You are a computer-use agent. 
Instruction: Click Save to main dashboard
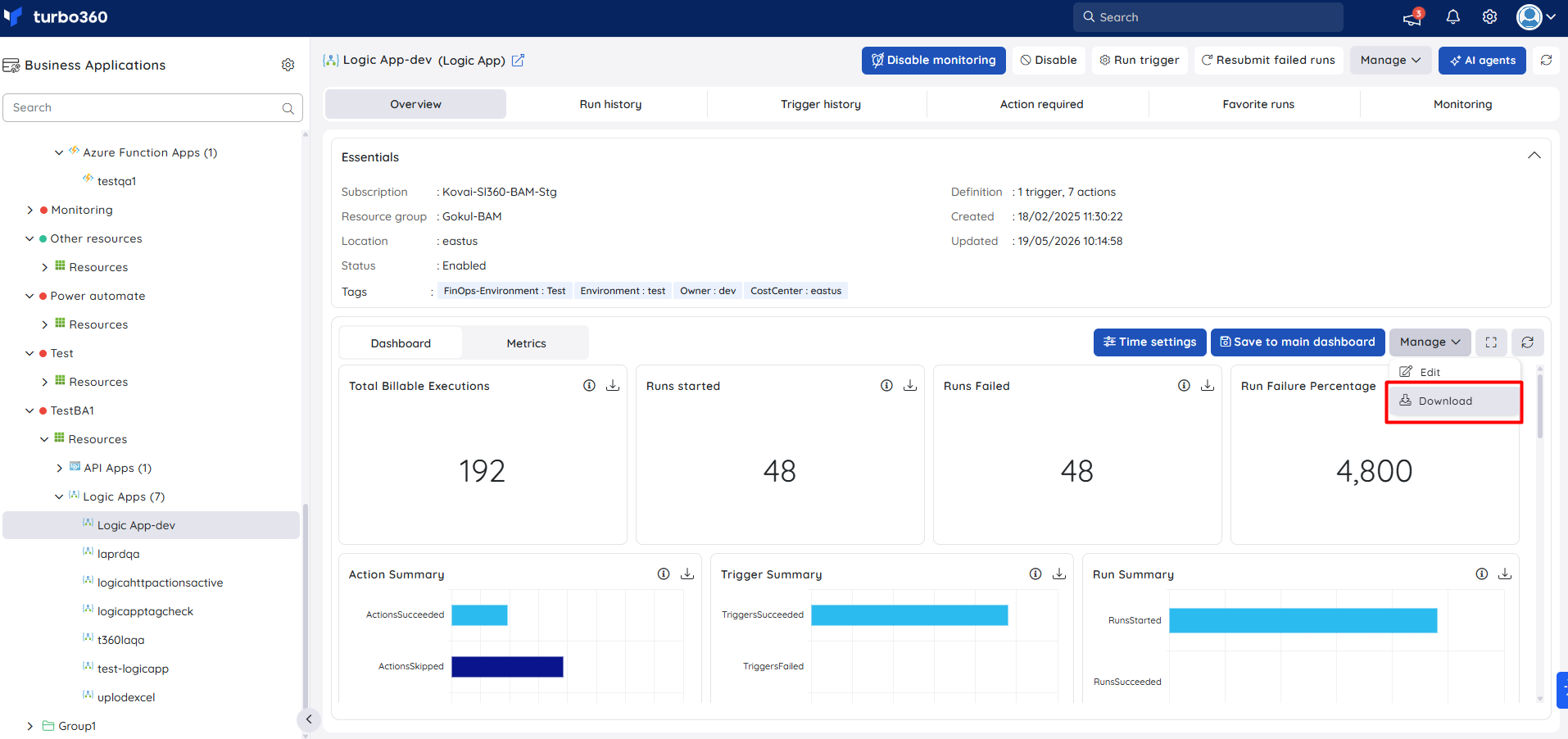(1298, 342)
